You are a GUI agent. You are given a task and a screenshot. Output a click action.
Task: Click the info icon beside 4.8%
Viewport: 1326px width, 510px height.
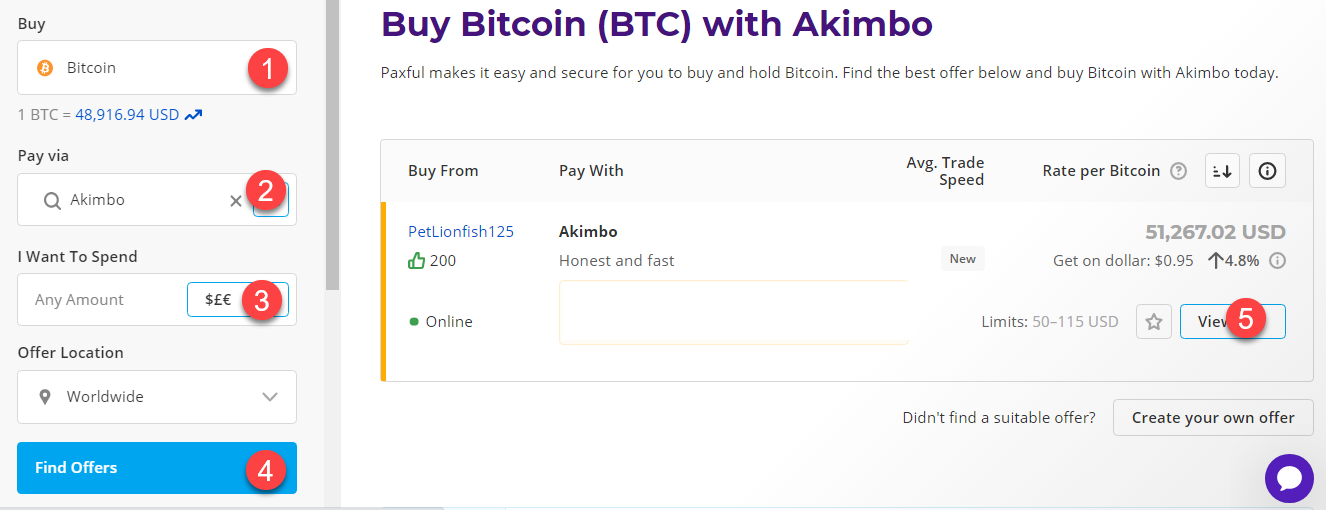coord(1277,261)
